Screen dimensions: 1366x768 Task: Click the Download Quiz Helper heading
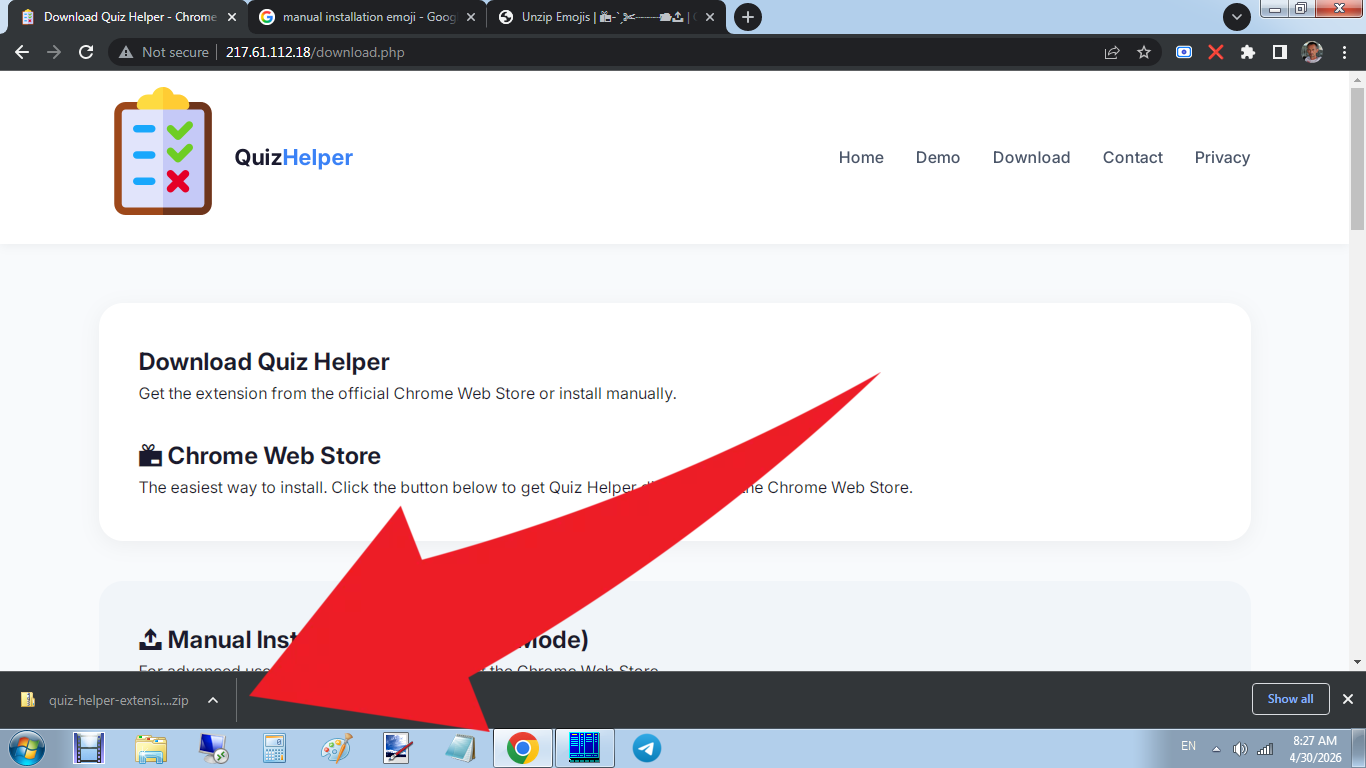(x=264, y=362)
